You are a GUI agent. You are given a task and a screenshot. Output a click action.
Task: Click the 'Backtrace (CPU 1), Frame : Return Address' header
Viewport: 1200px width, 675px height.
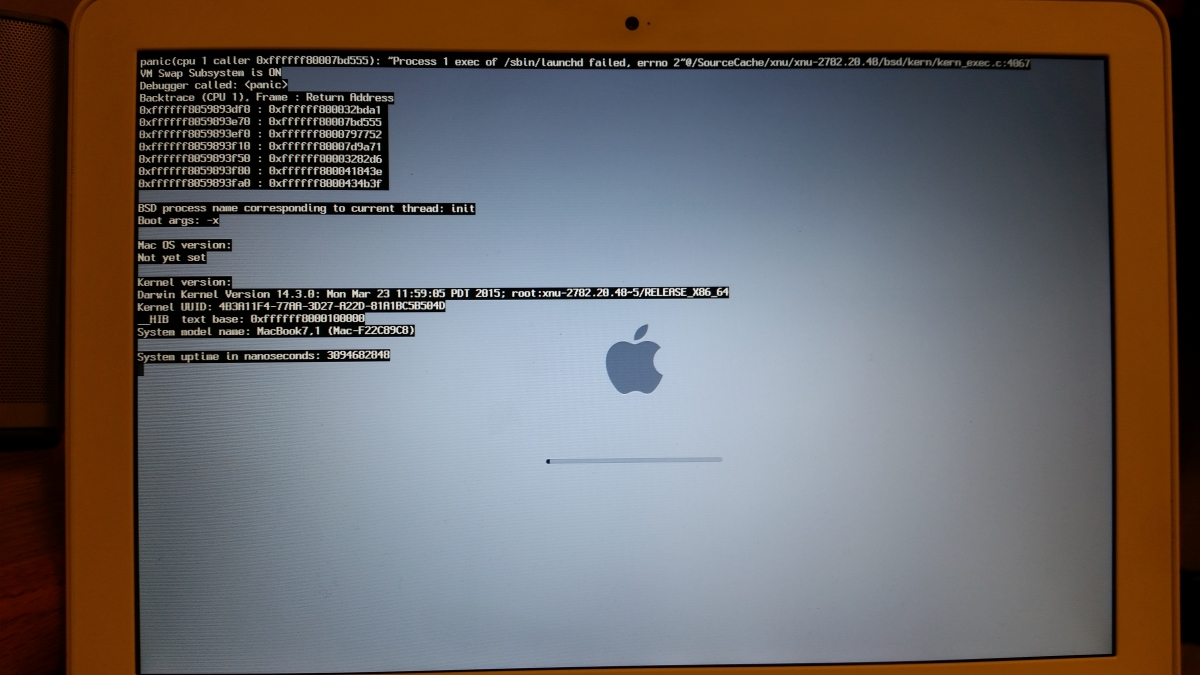click(266, 98)
